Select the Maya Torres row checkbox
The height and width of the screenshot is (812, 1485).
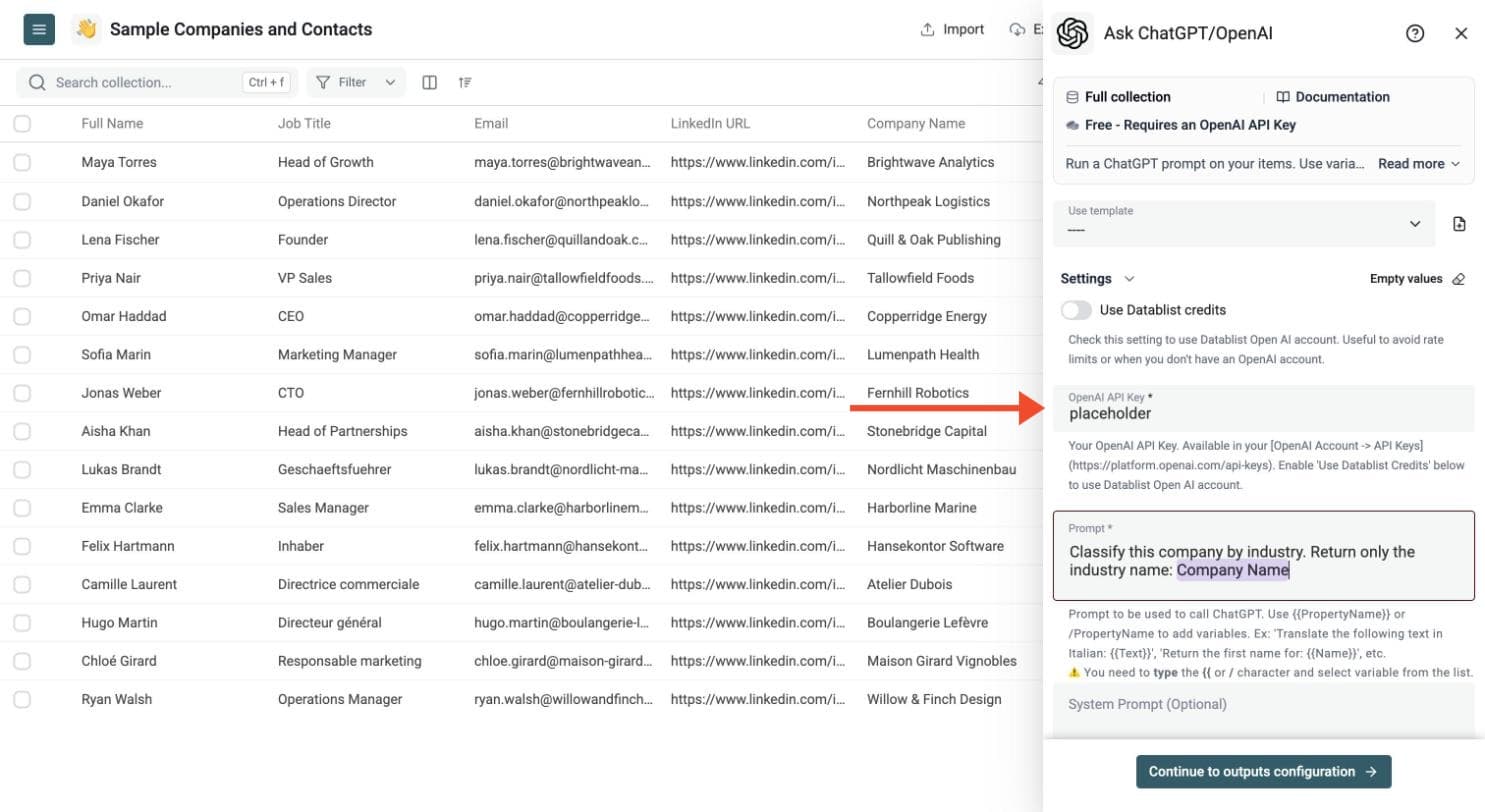[x=22, y=162]
